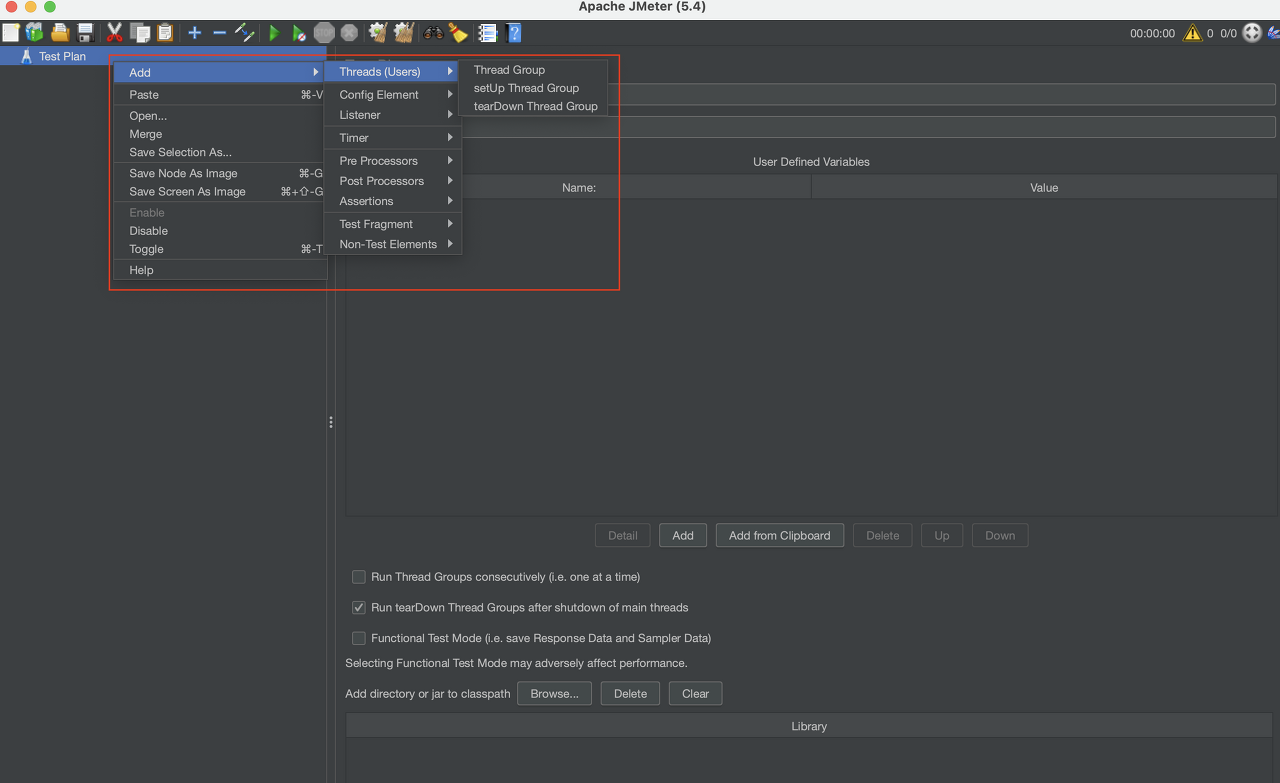This screenshot has height=783, width=1280.
Task: Click the Clear All icon with double broom
Action: [404, 33]
